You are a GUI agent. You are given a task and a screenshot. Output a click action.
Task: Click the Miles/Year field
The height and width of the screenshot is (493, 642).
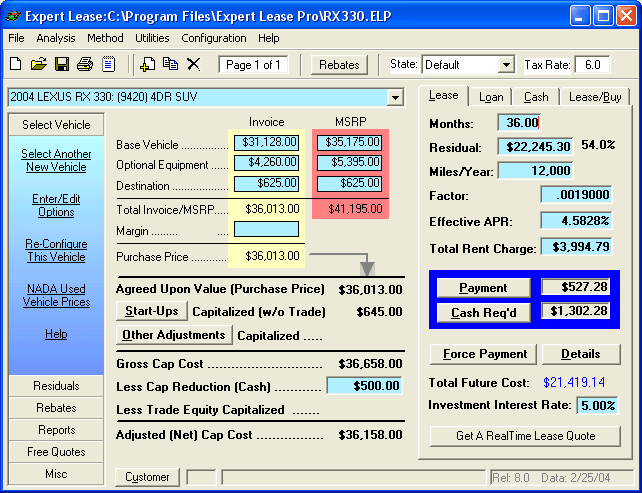pos(535,171)
